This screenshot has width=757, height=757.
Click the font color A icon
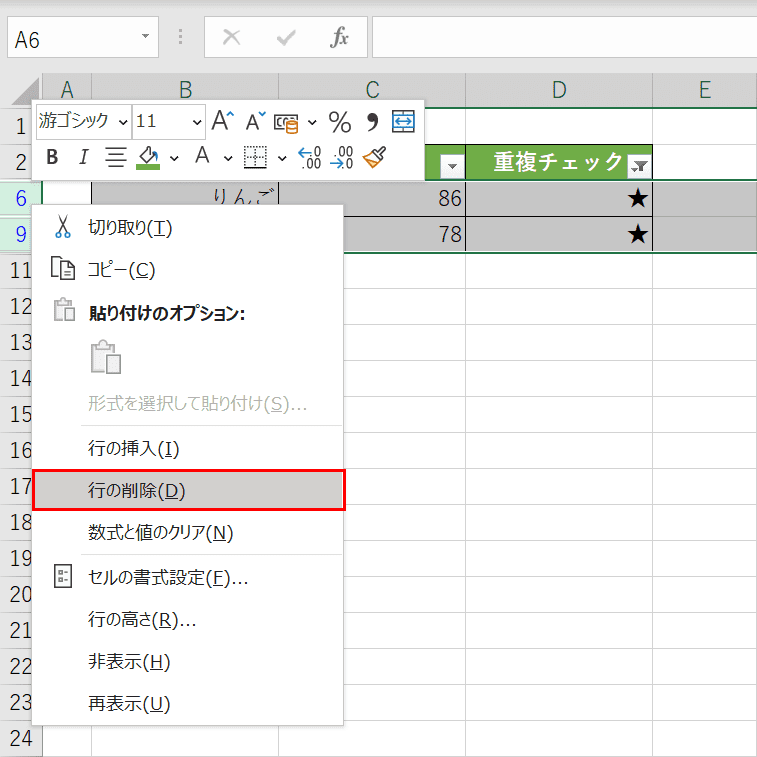(202, 156)
